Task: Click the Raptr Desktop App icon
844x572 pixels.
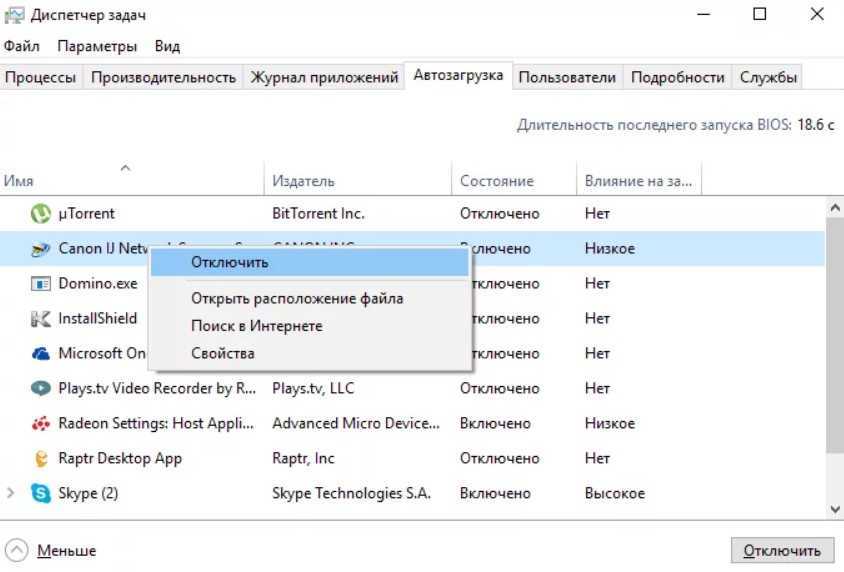Action: [40, 458]
